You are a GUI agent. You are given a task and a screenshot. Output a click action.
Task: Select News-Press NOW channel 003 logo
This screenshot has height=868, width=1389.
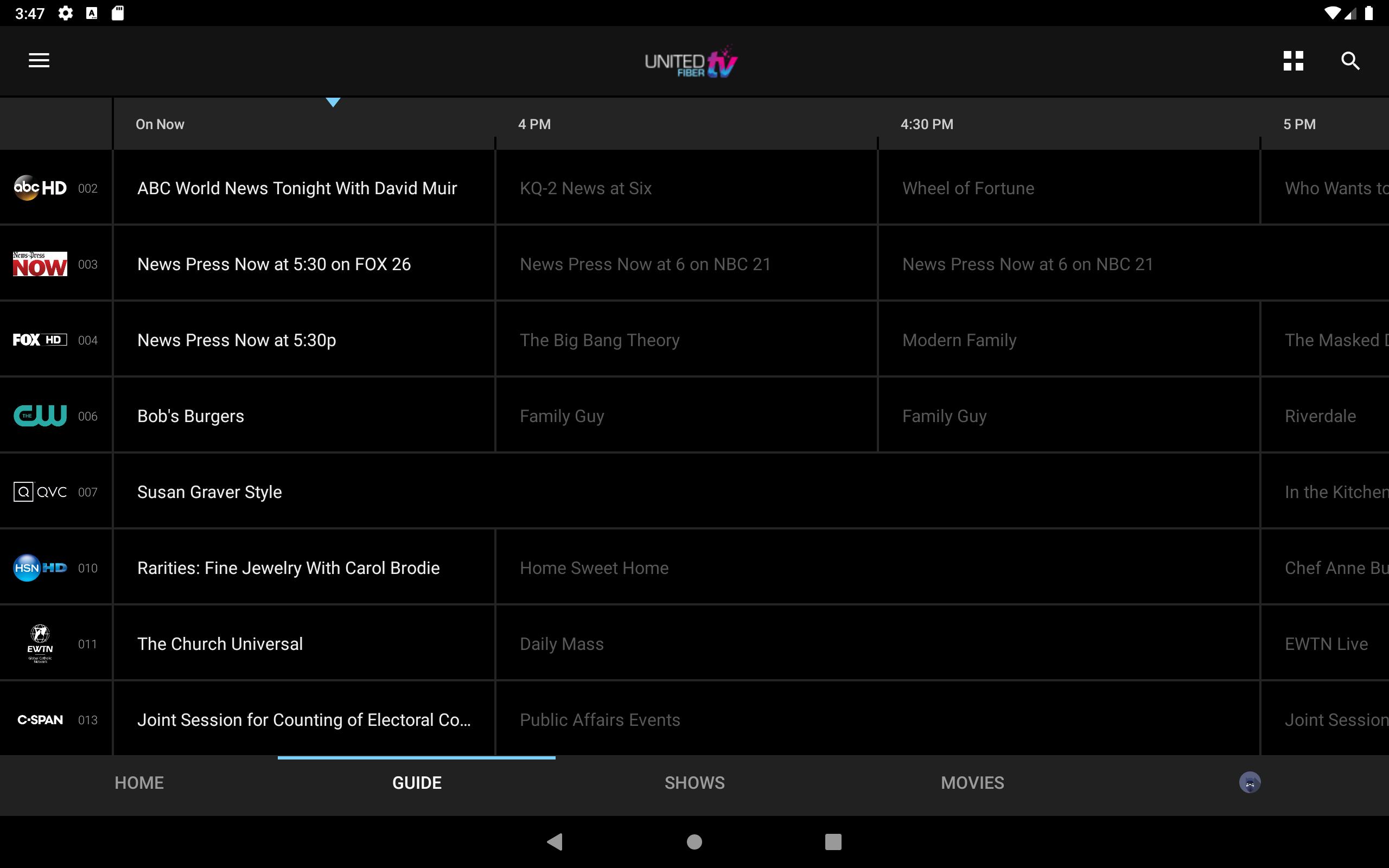point(40,264)
